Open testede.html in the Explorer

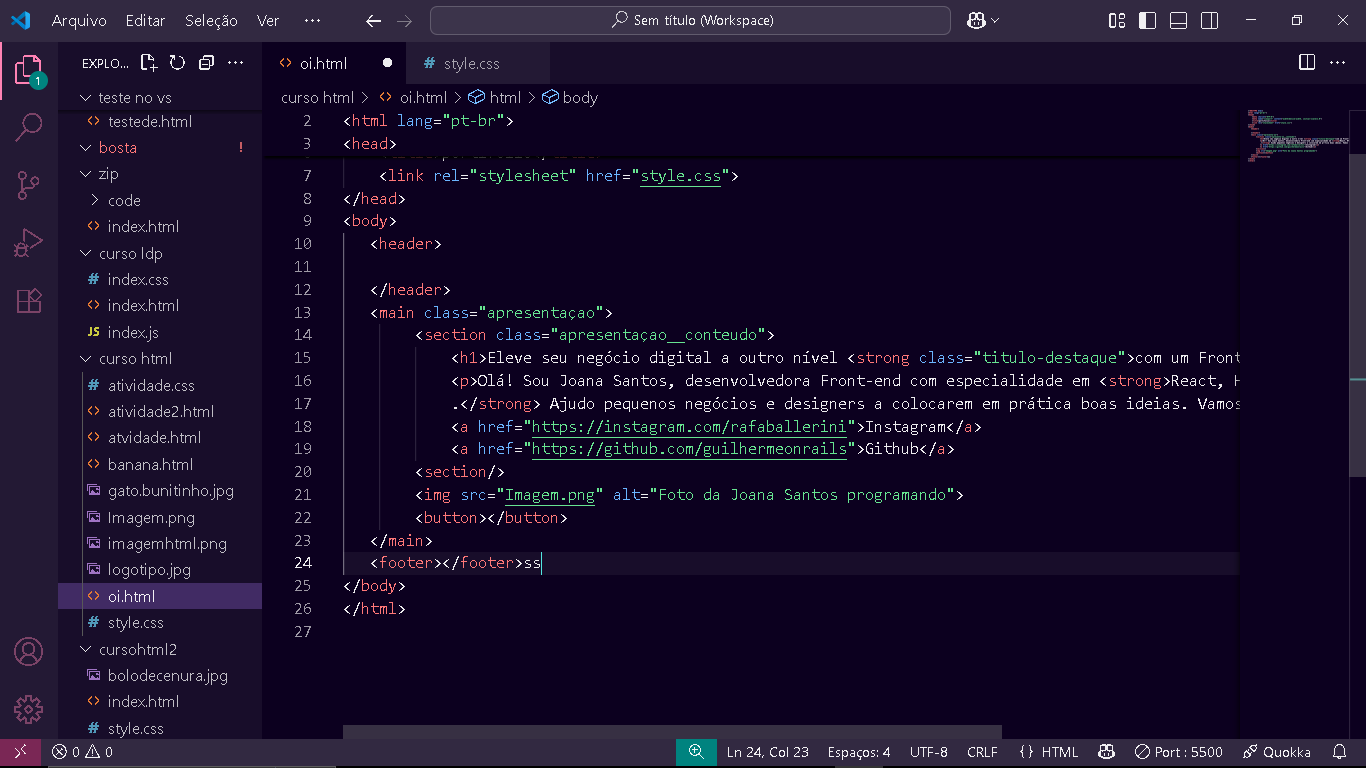click(160, 121)
